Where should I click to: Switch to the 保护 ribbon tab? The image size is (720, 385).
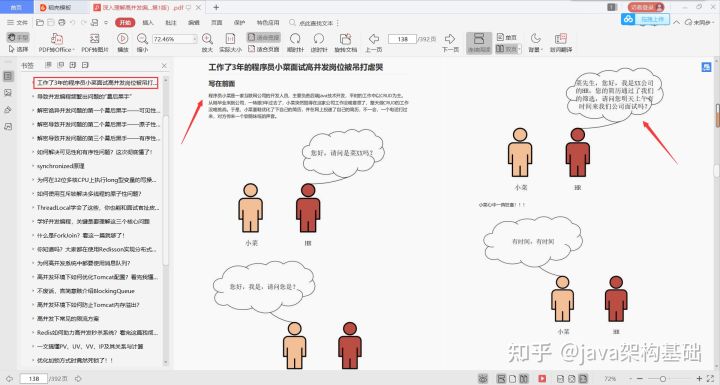click(240, 23)
